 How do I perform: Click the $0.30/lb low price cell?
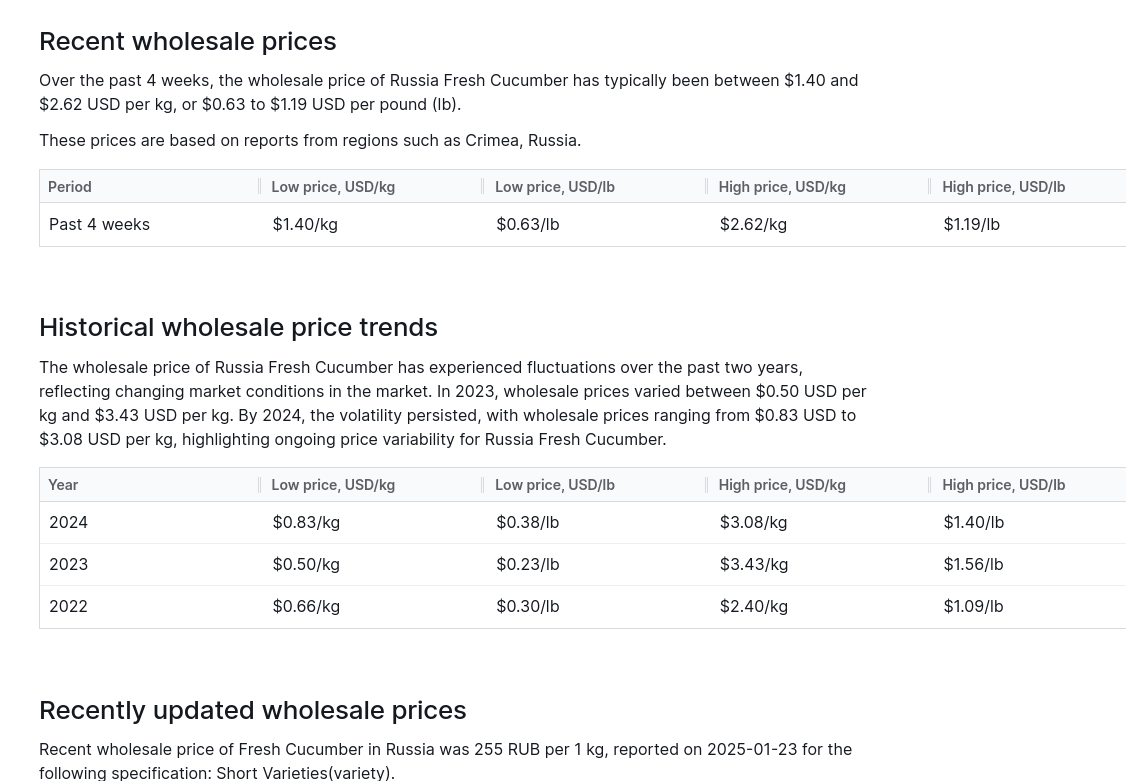pos(527,606)
